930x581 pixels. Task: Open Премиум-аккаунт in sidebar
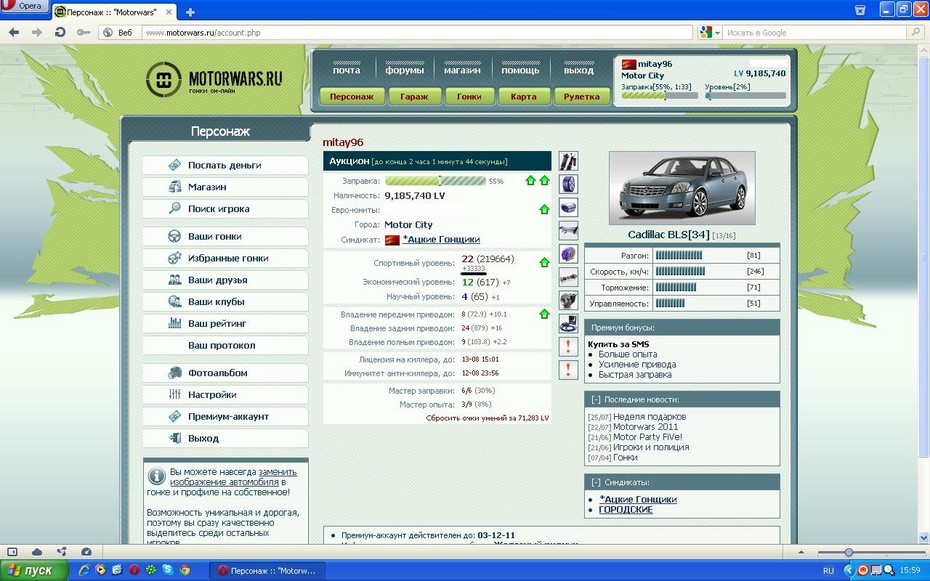(x=225, y=417)
